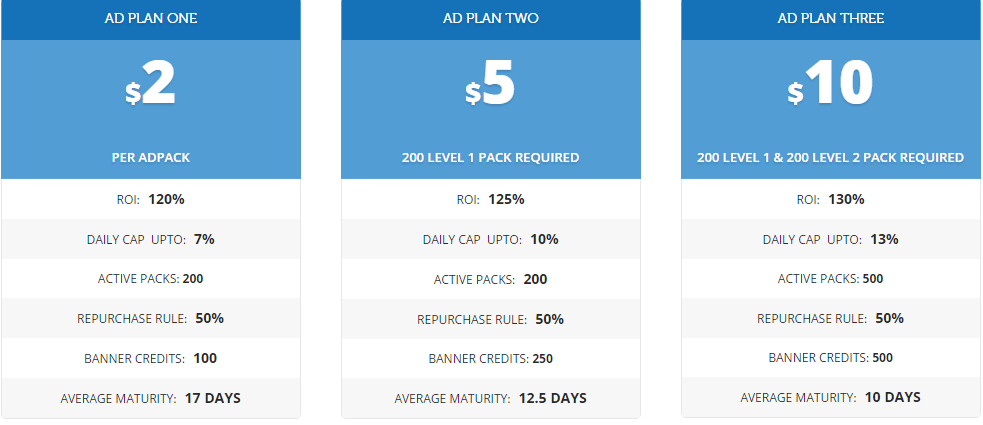Select the AD PLAN TWO header

[490, 18]
